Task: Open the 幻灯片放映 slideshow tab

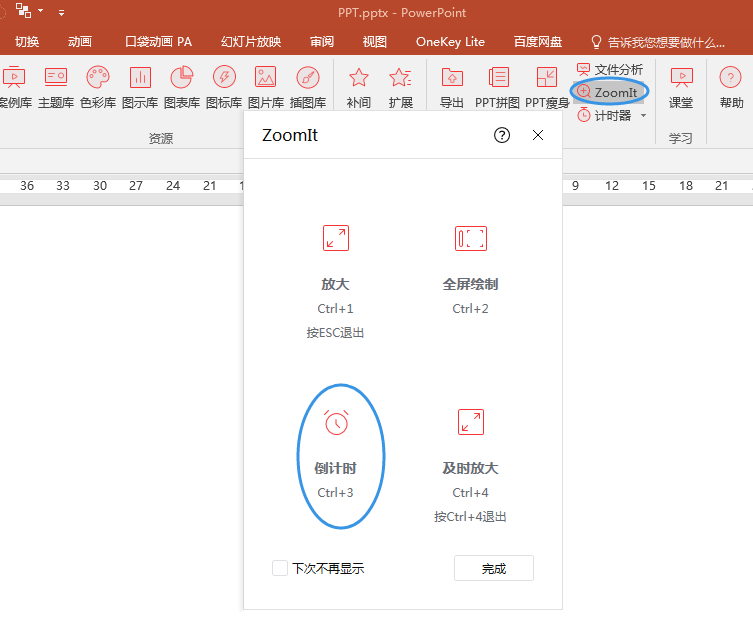Action: [x=251, y=42]
